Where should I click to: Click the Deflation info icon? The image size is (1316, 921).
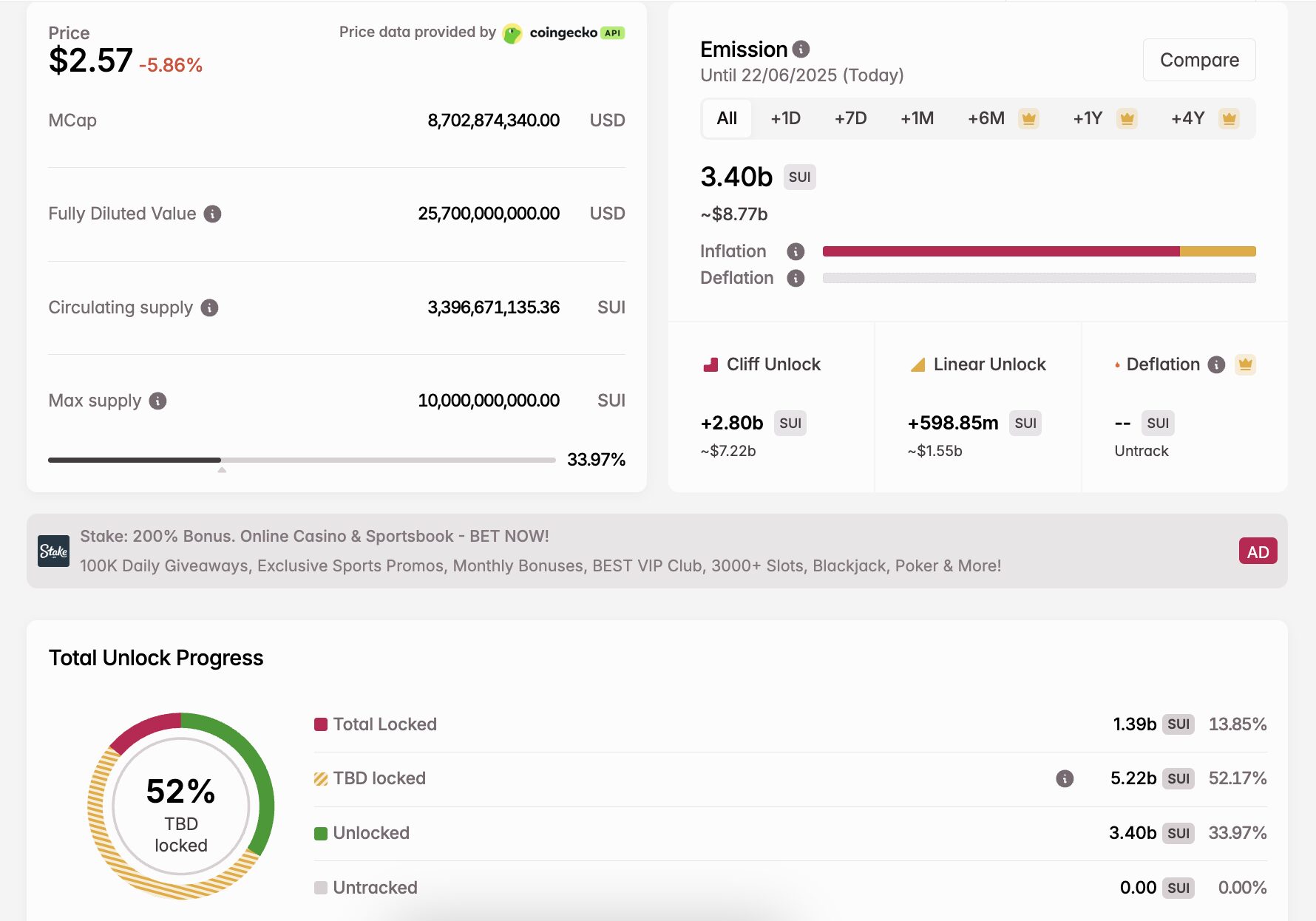click(x=795, y=279)
